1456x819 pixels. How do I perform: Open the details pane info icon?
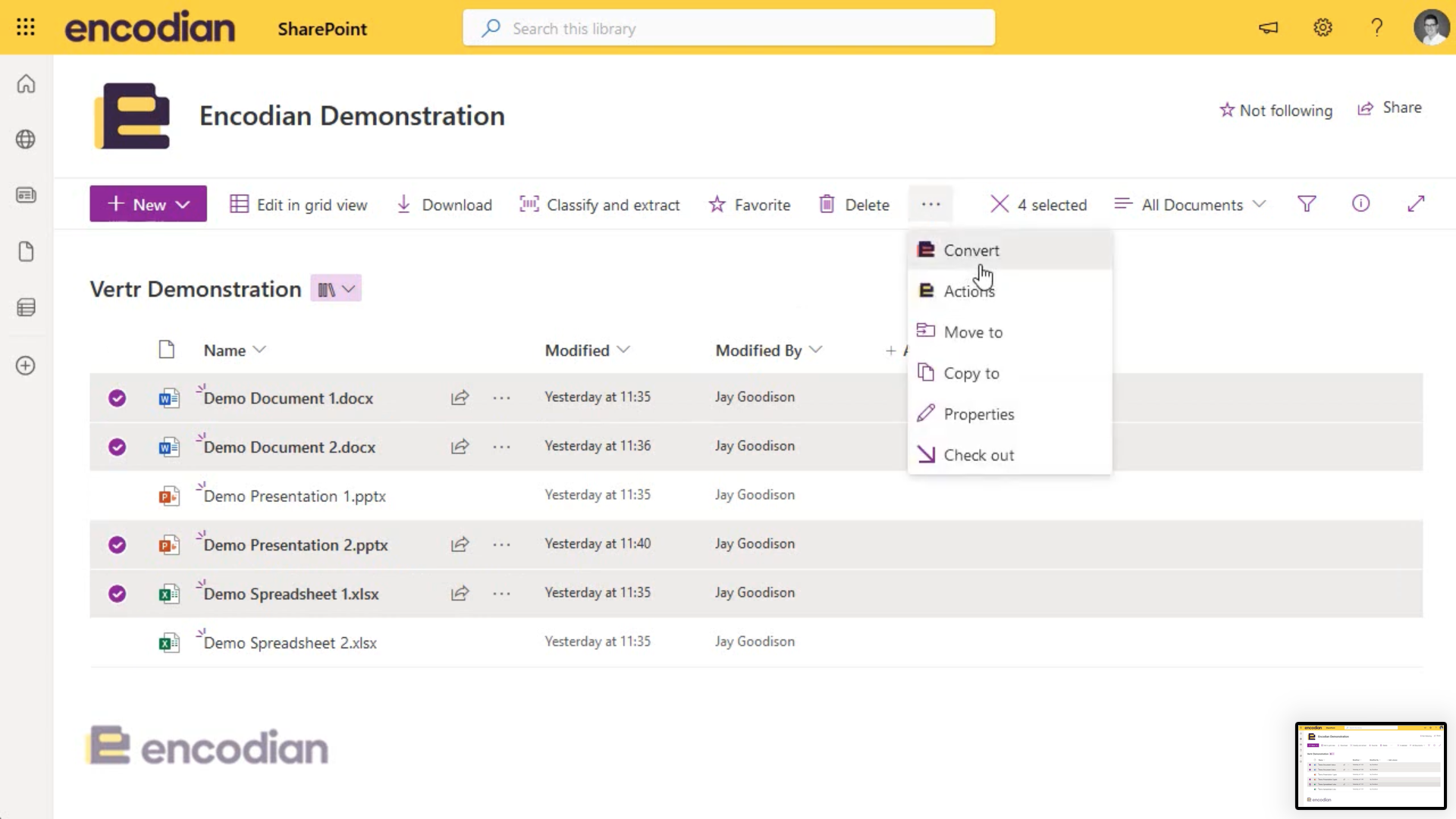pyautogui.click(x=1361, y=204)
